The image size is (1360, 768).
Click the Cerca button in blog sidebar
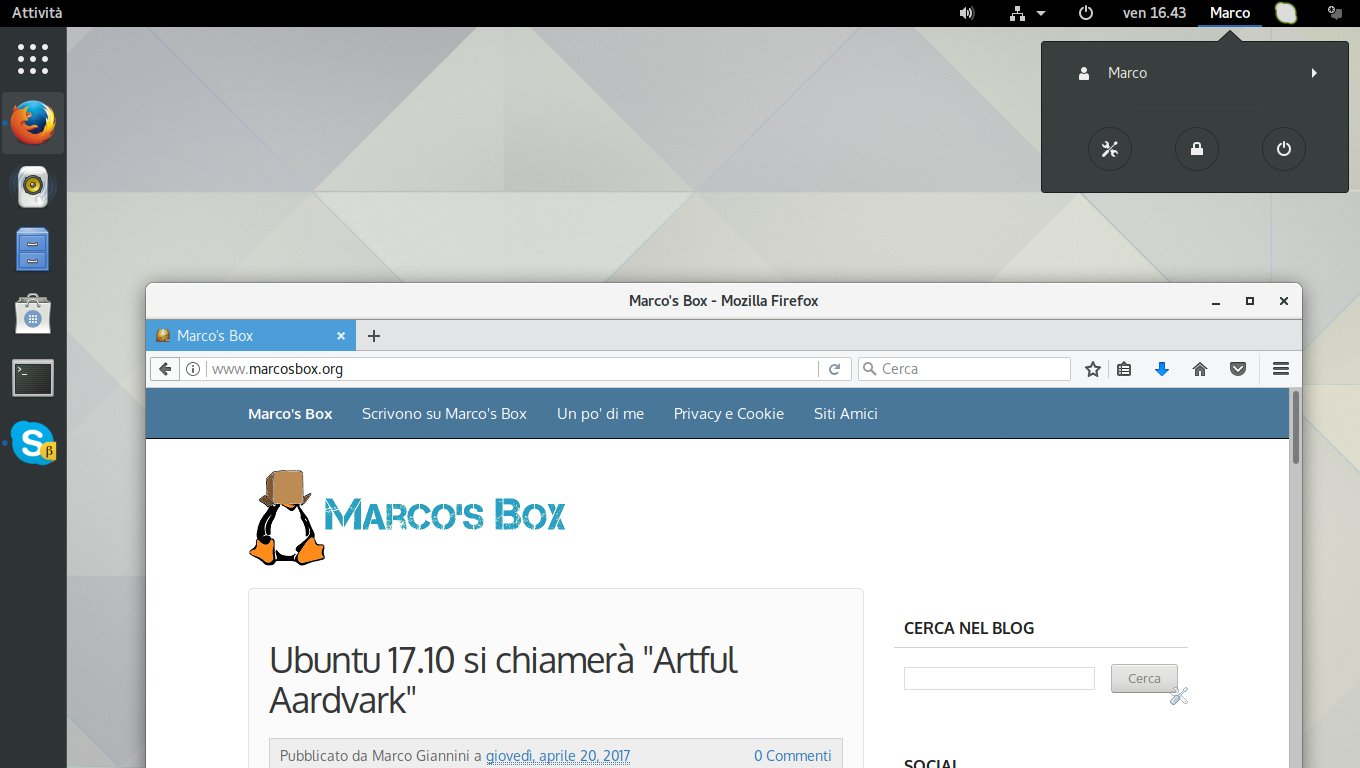1144,679
